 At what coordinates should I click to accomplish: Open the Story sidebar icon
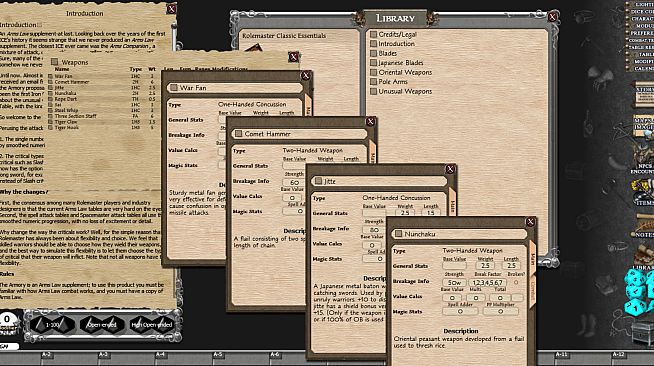644,95
